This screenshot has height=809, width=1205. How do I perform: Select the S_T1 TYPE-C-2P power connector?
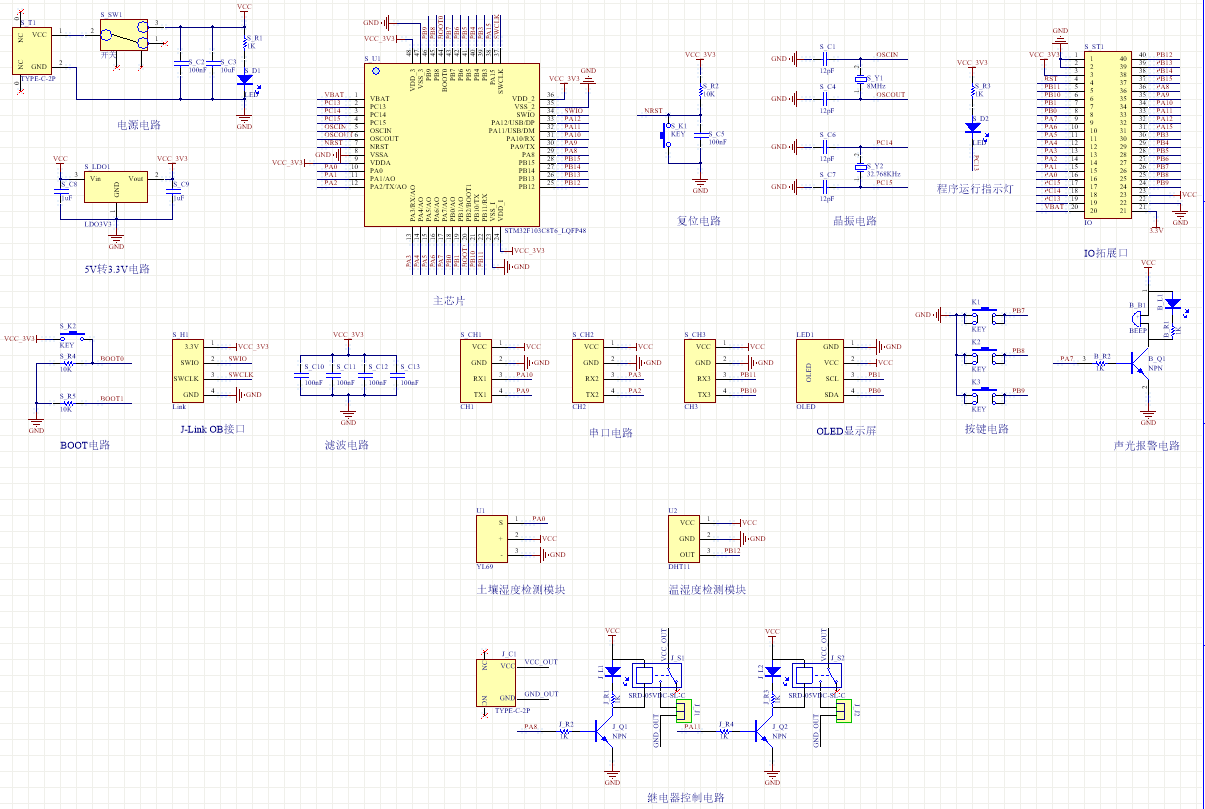pos(33,50)
